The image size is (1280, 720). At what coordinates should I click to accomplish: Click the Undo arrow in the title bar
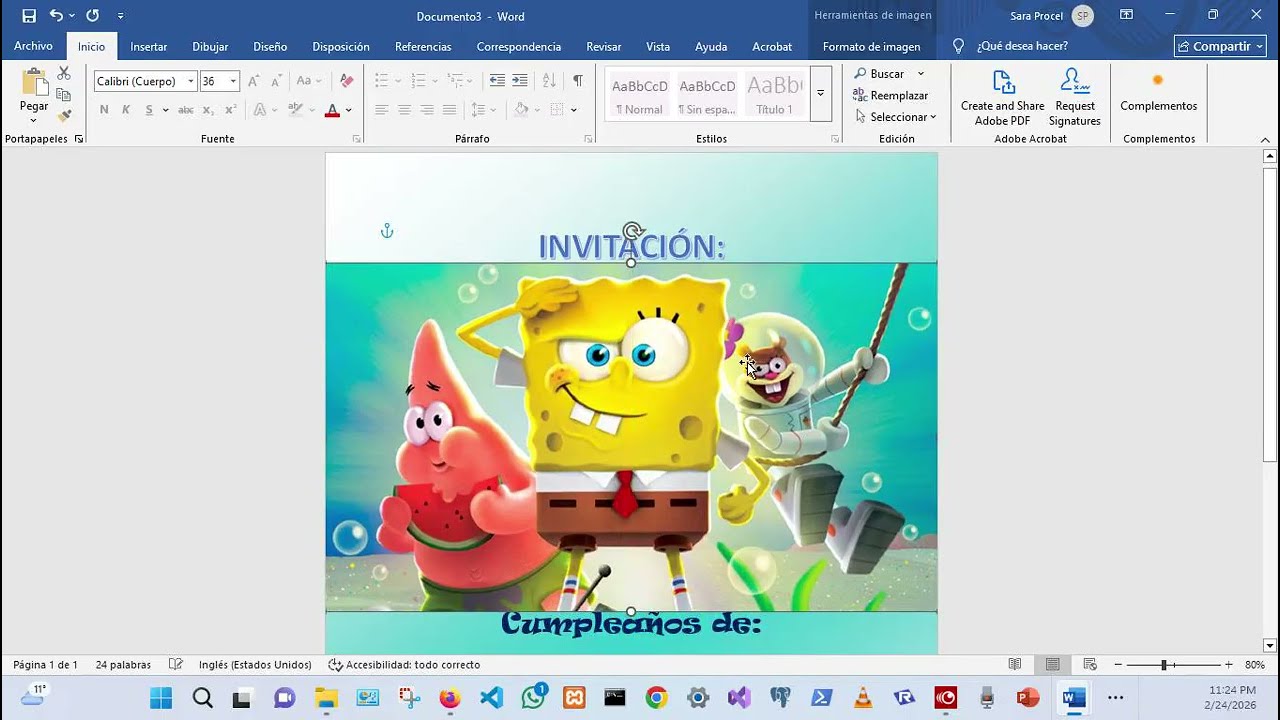[x=56, y=16]
